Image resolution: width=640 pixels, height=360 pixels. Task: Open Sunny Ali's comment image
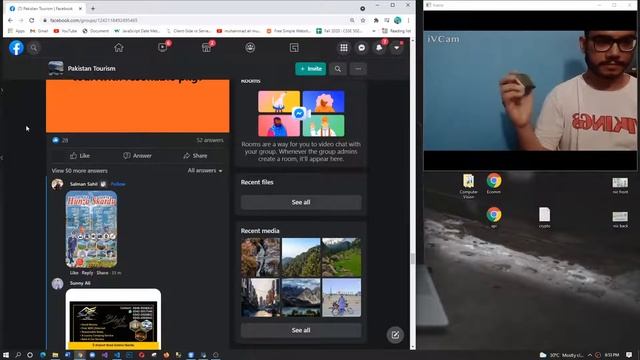click(x=113, y=319)
